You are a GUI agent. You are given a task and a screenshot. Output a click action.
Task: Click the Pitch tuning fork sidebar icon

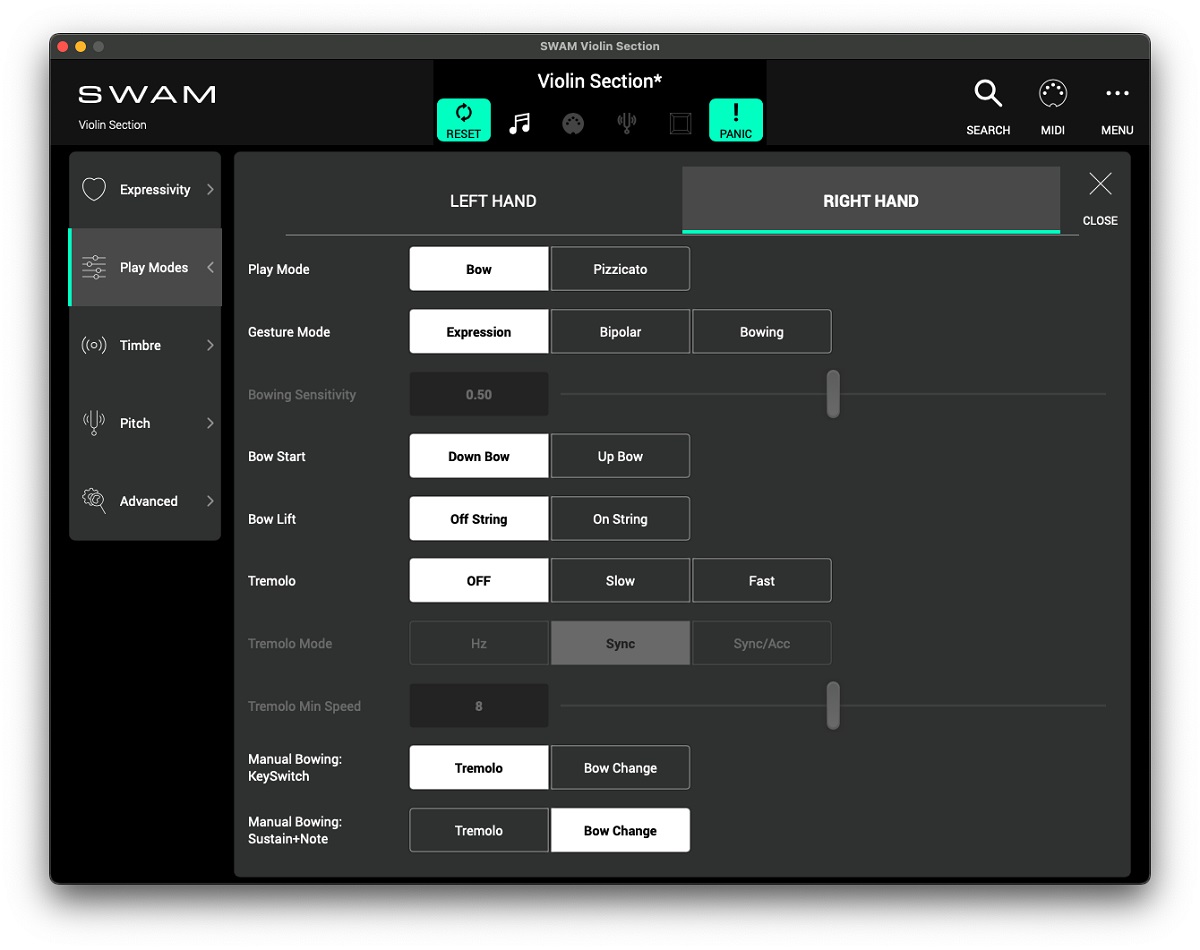[94, 423]
